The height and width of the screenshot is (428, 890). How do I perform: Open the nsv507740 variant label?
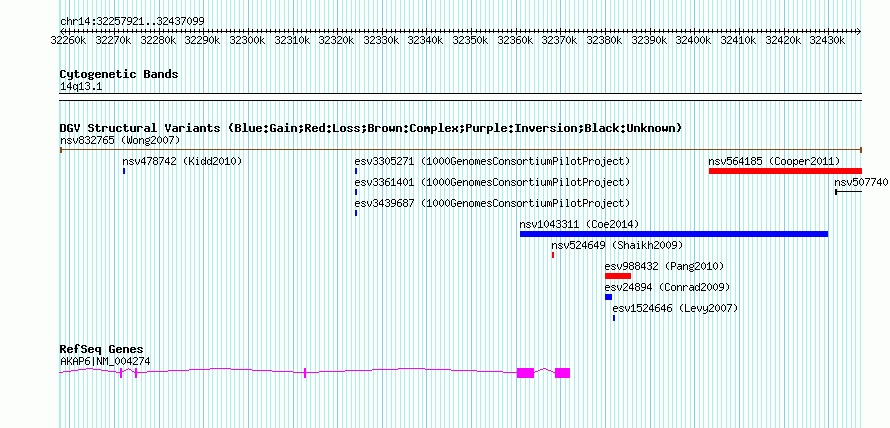pyautogui.click(x=861, y=182)
